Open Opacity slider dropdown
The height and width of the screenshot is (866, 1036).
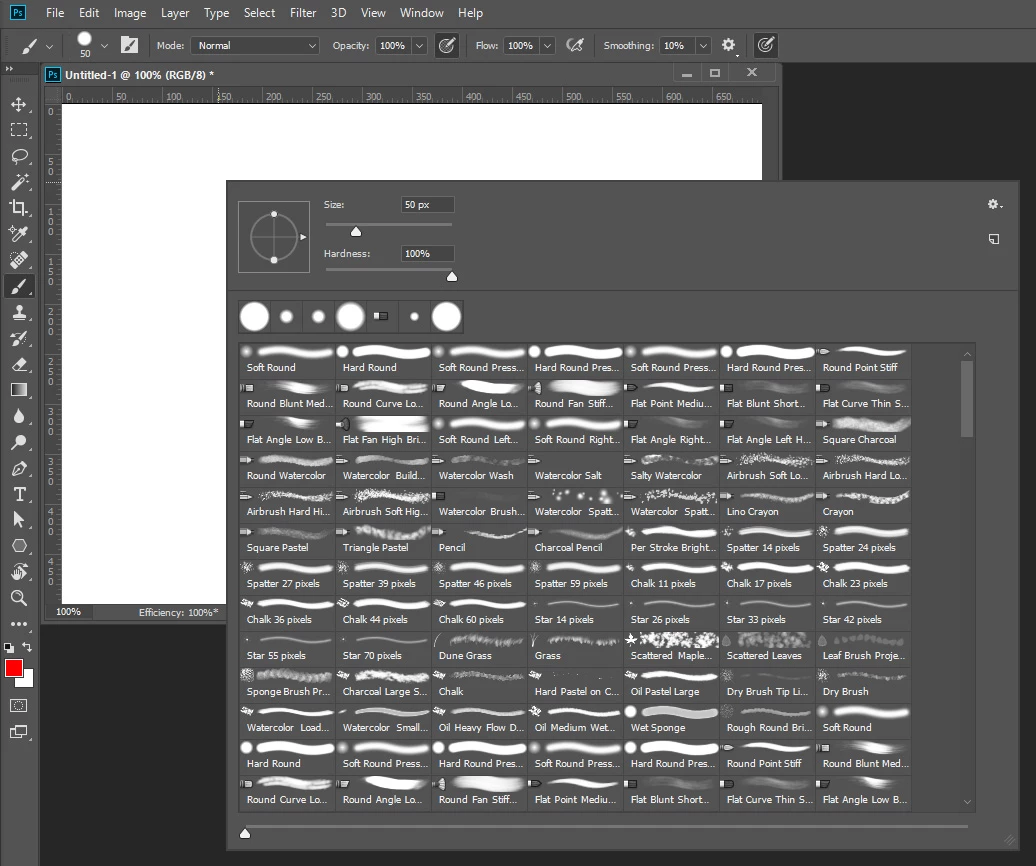(419, 46)
